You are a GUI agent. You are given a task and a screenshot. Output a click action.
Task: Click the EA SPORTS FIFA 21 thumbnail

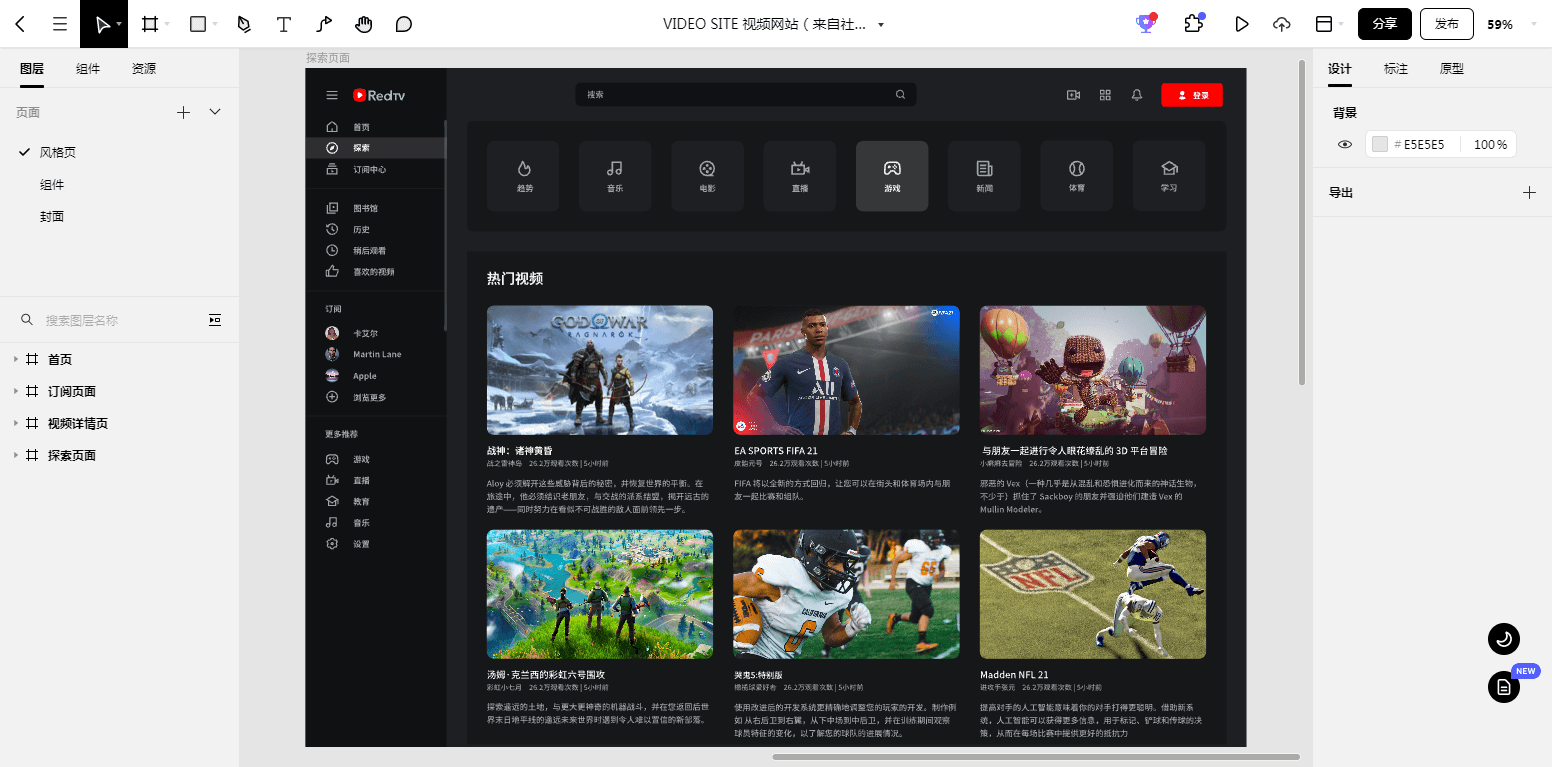(846, 370)
